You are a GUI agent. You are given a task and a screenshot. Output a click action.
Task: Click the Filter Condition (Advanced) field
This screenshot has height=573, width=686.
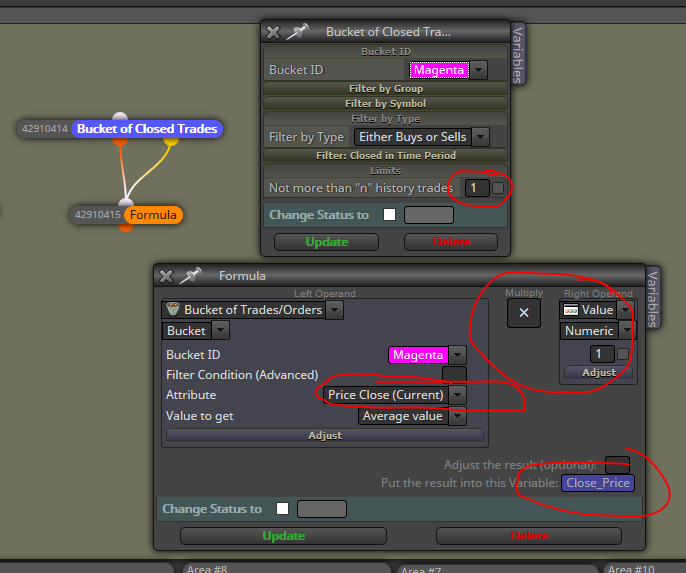coord(454,375)
